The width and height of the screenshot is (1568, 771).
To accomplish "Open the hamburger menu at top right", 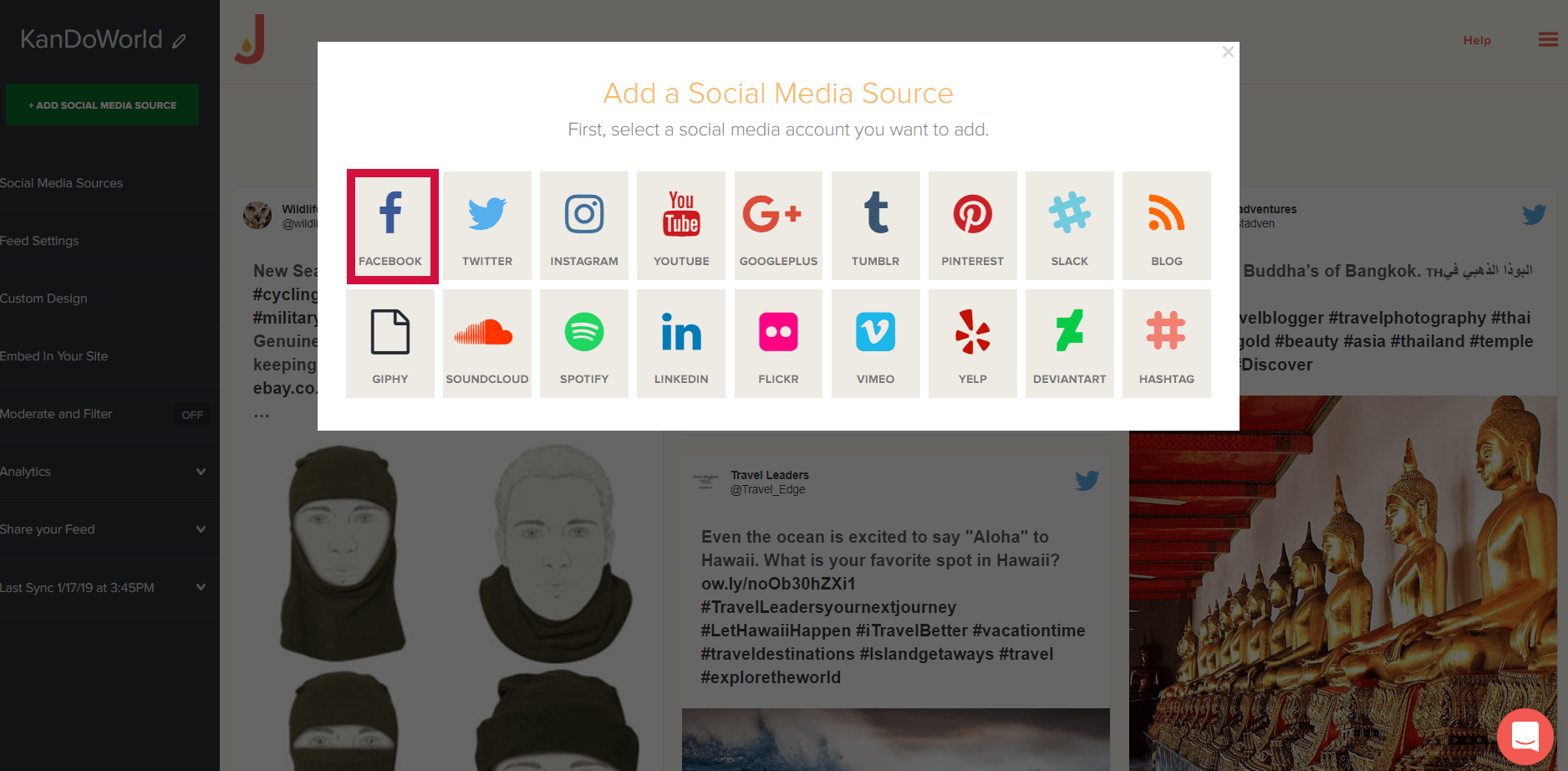I will [1548, 39].
